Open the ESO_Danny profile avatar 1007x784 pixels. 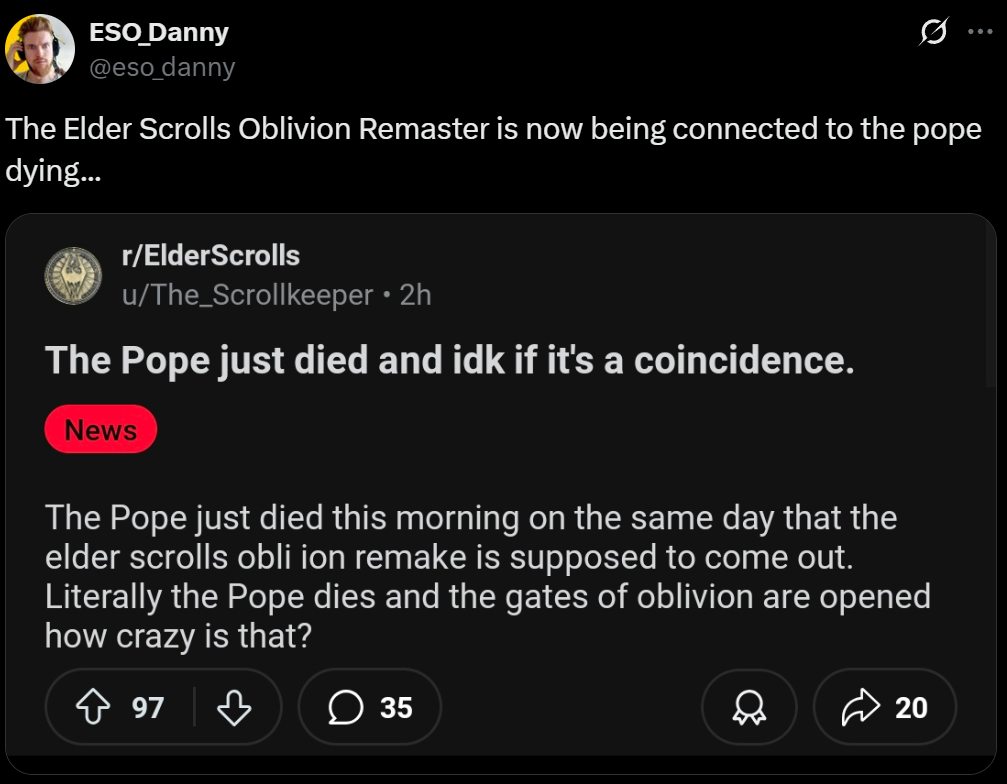pyautogui.click(x=40, y=49)
